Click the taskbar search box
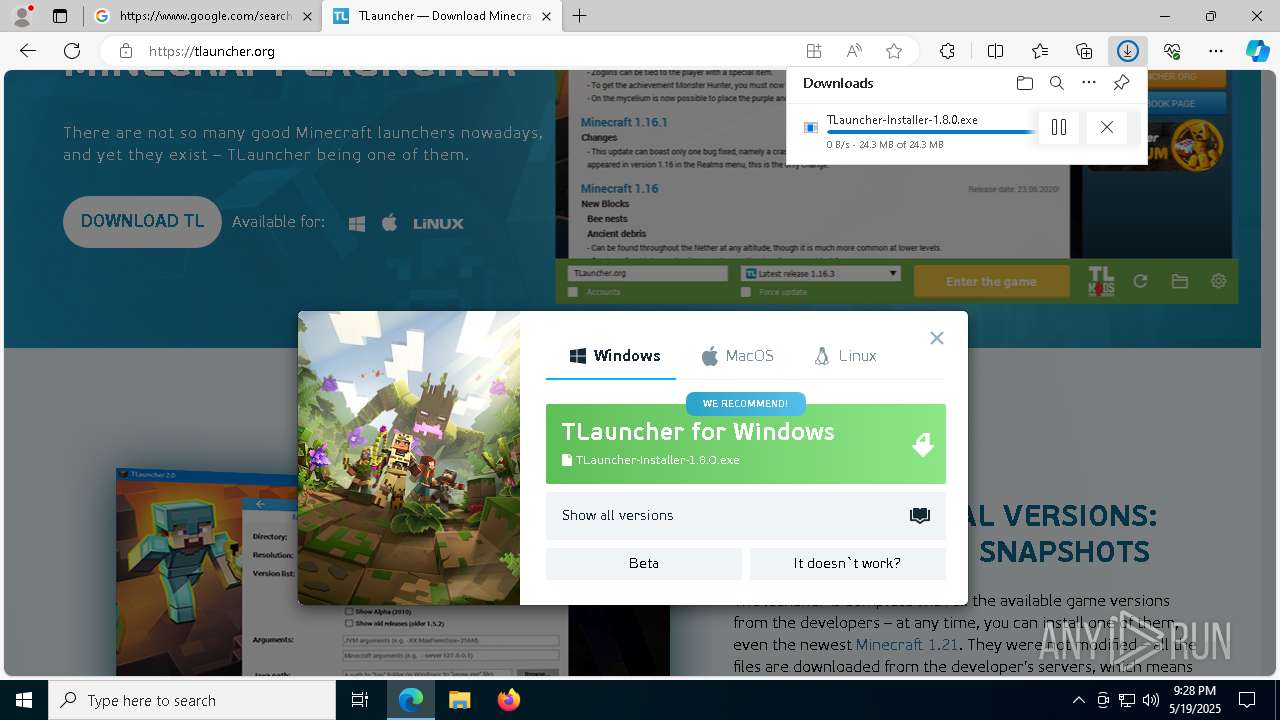Image resolution: width=1280 pixels, height=720 pixels. 192,700
